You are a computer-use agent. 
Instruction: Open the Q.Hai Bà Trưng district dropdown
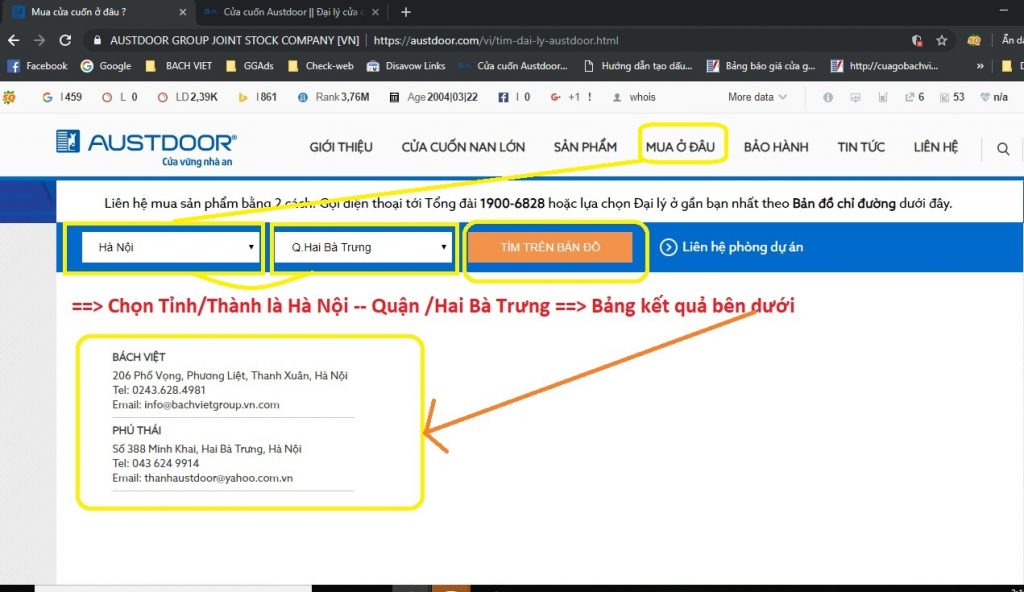point(363,247)
